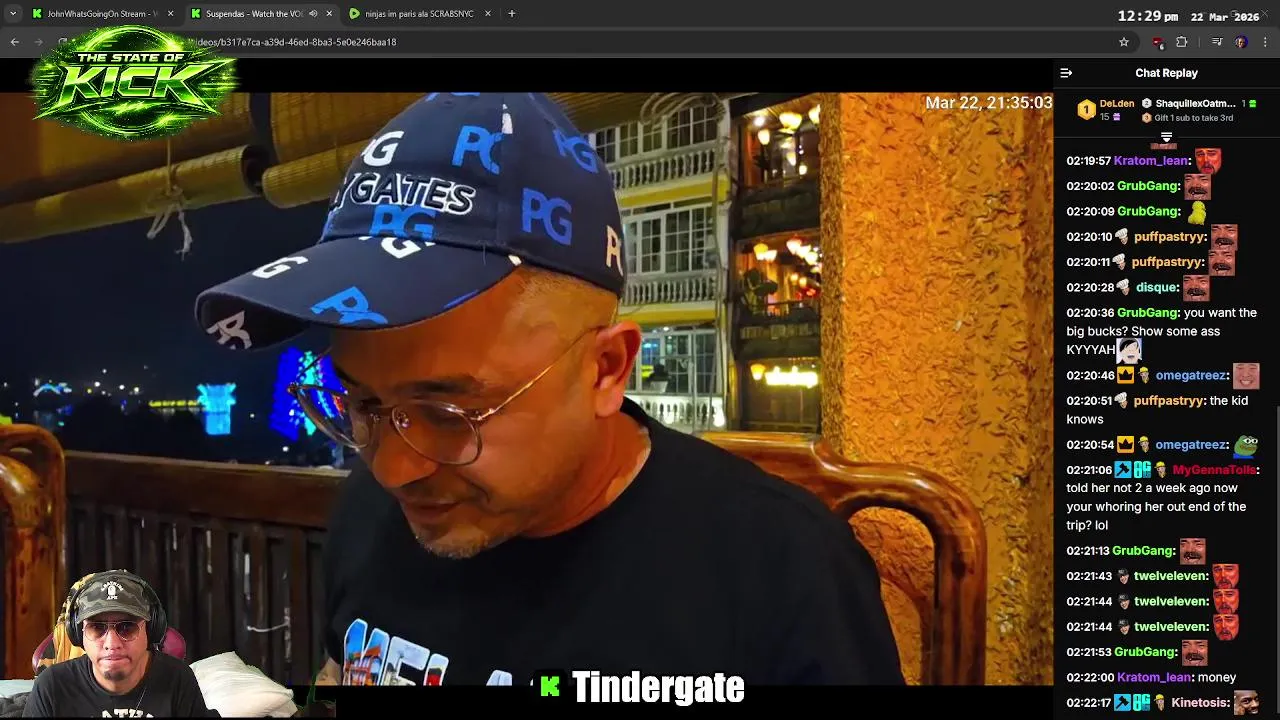
Task: Switch to ninjas im paris tab
Action: point(419,14)
